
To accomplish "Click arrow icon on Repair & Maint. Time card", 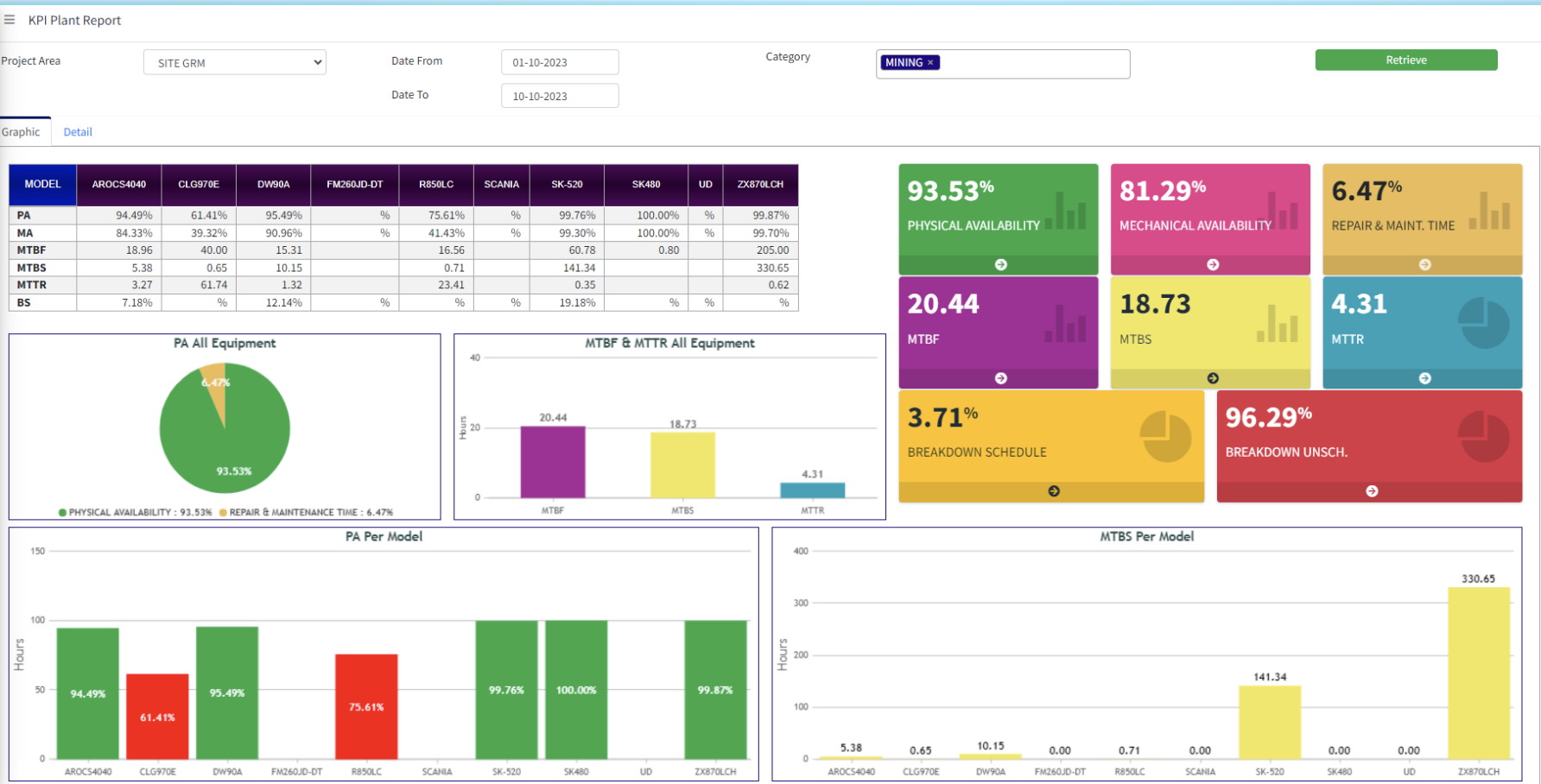I will pyautogui.click(x=1424, y=264).
